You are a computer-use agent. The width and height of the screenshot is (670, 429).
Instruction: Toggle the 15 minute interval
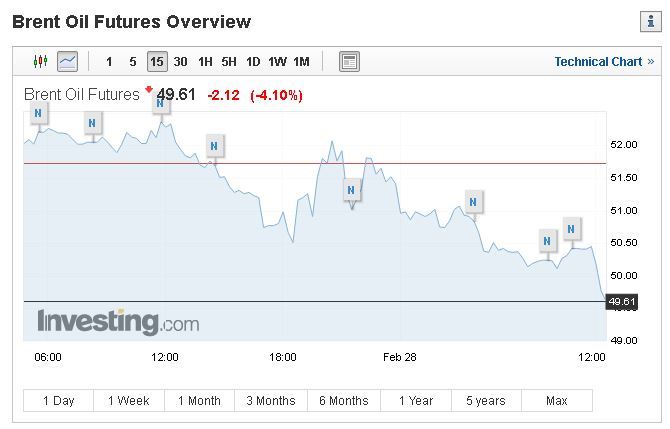(x=156, y=62)
